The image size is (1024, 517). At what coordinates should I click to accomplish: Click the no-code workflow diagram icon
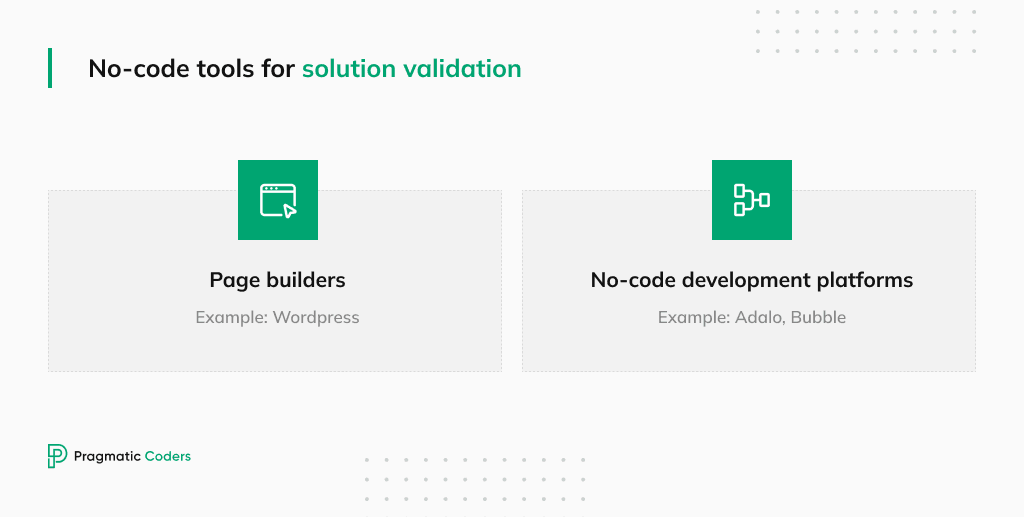[x=752, y=200]
